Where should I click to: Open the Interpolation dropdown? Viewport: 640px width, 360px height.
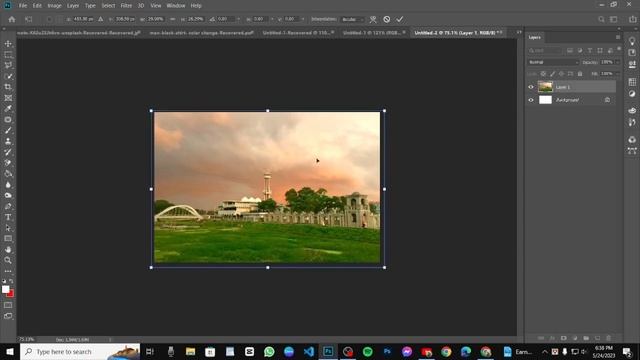tap(353, 19)
